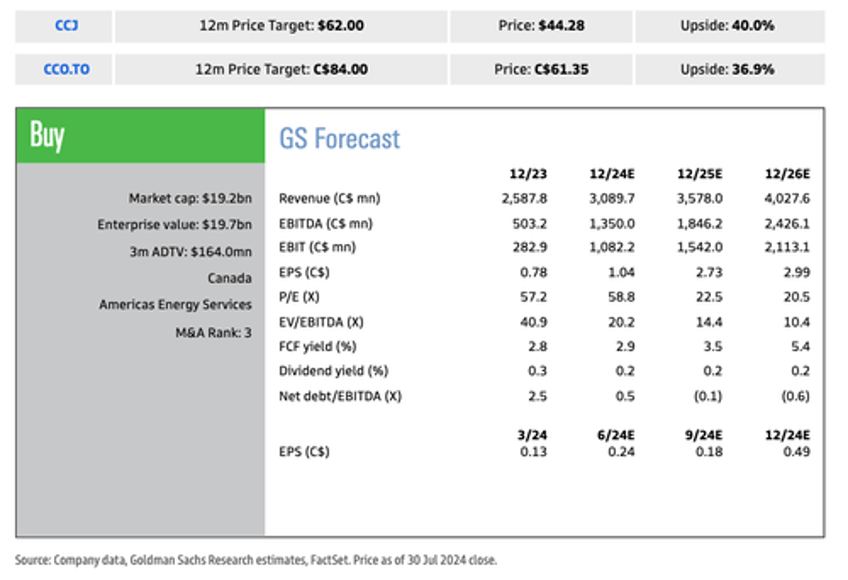This screenshot has height=580, width=848.
Task: Click the GS Forecast heading
Action: click(x=340, y=139)
